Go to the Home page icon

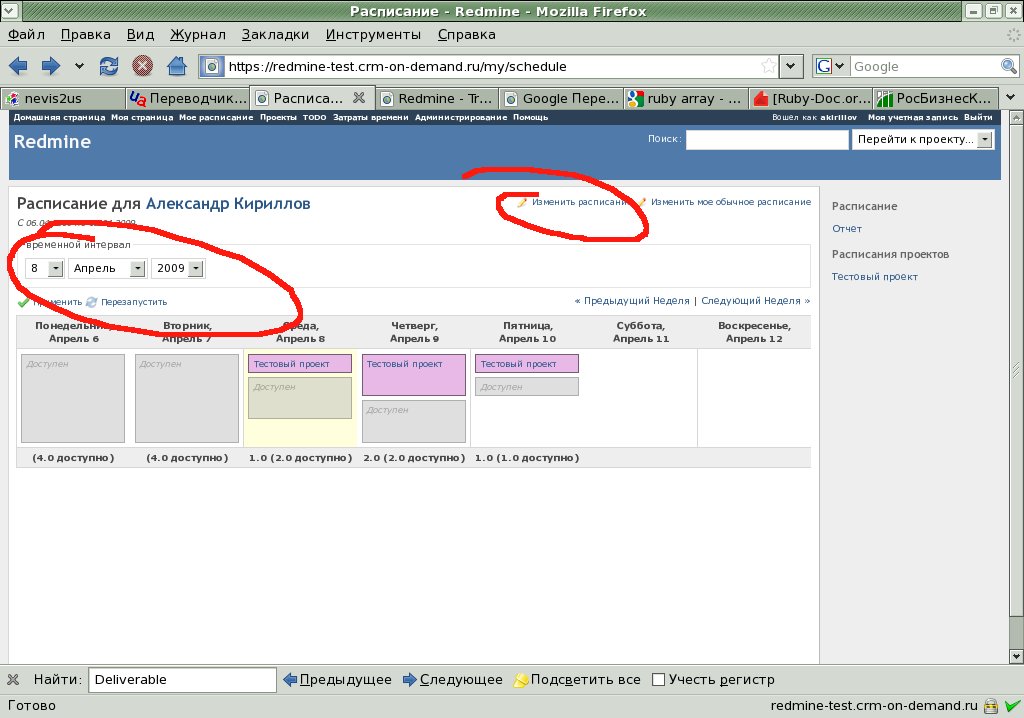pos(177,67)
